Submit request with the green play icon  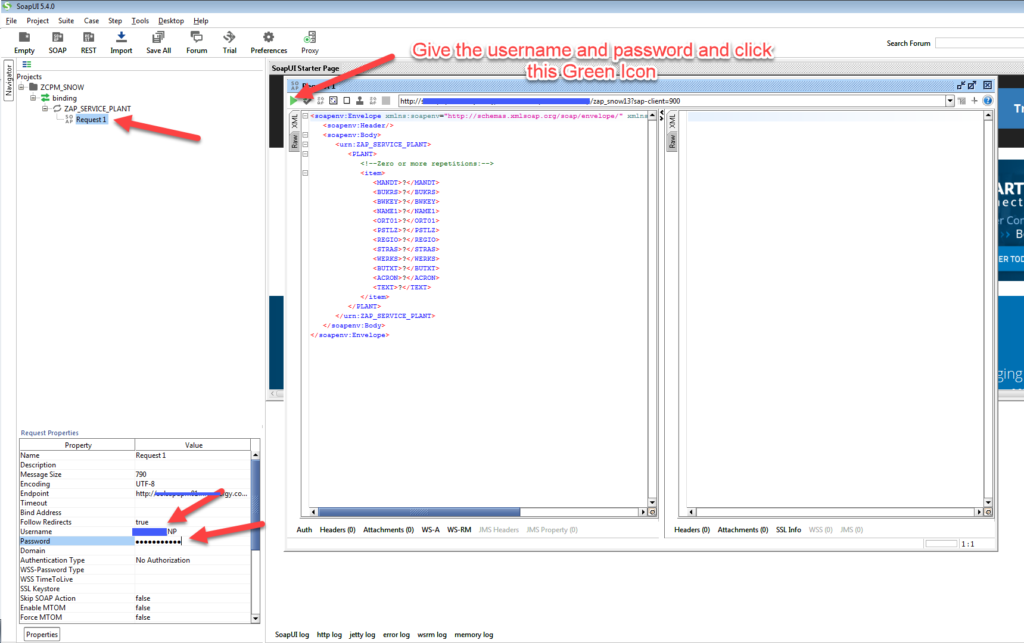point(294,101)
